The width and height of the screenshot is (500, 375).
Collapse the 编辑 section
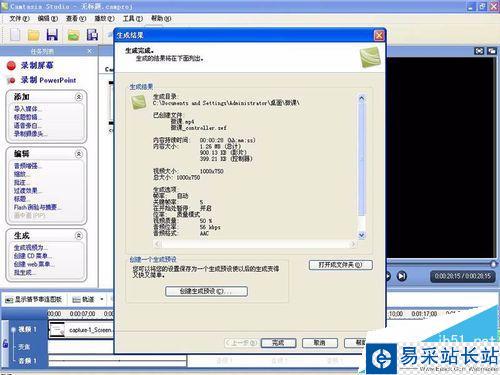(79, 154)
